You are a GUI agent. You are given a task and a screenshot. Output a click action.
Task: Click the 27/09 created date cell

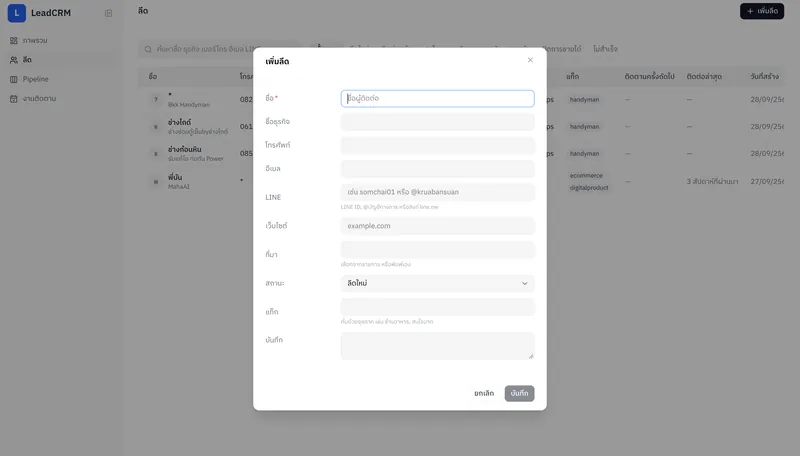pos(767,182)
